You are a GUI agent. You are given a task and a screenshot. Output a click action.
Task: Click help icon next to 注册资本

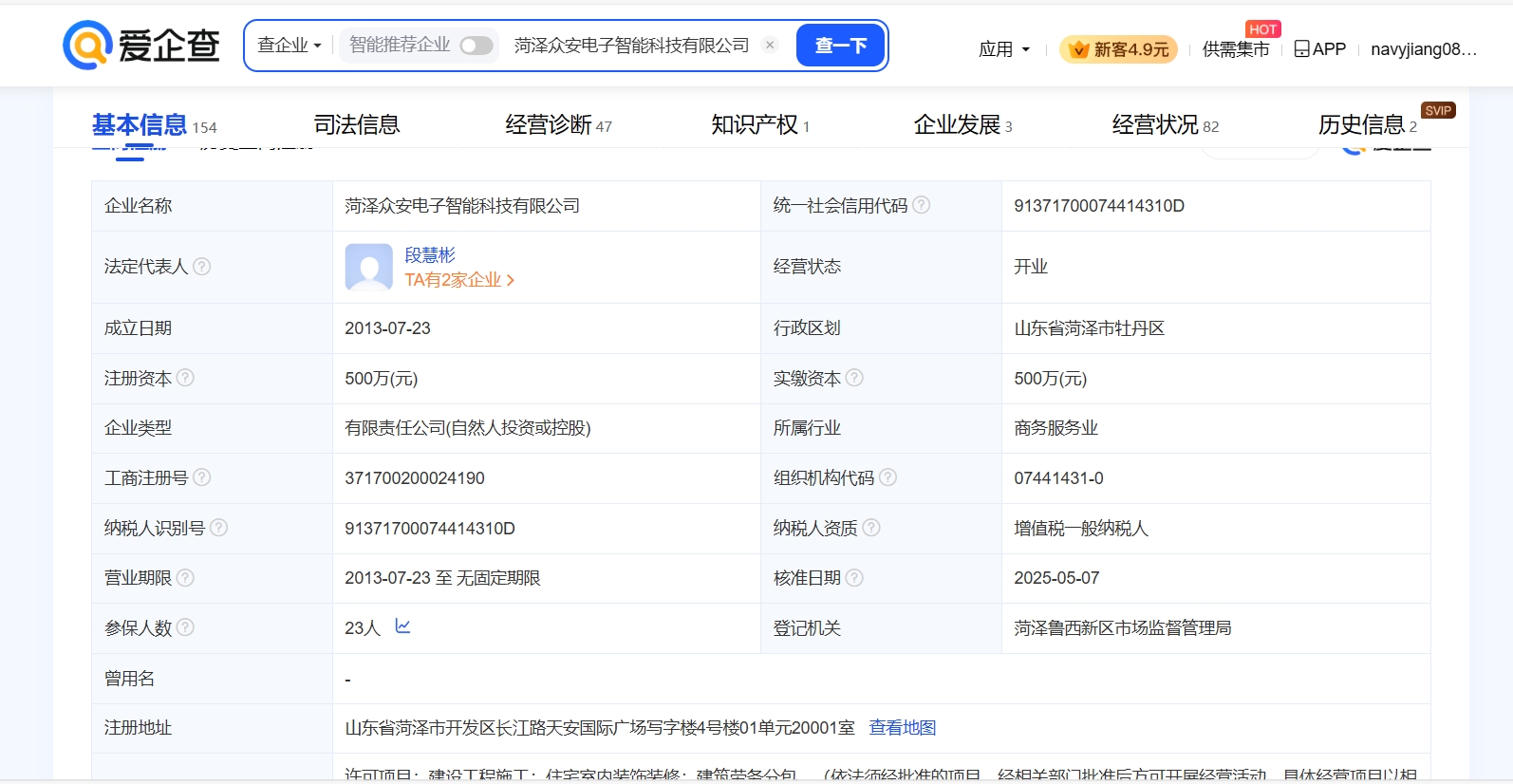coord(186,378)
